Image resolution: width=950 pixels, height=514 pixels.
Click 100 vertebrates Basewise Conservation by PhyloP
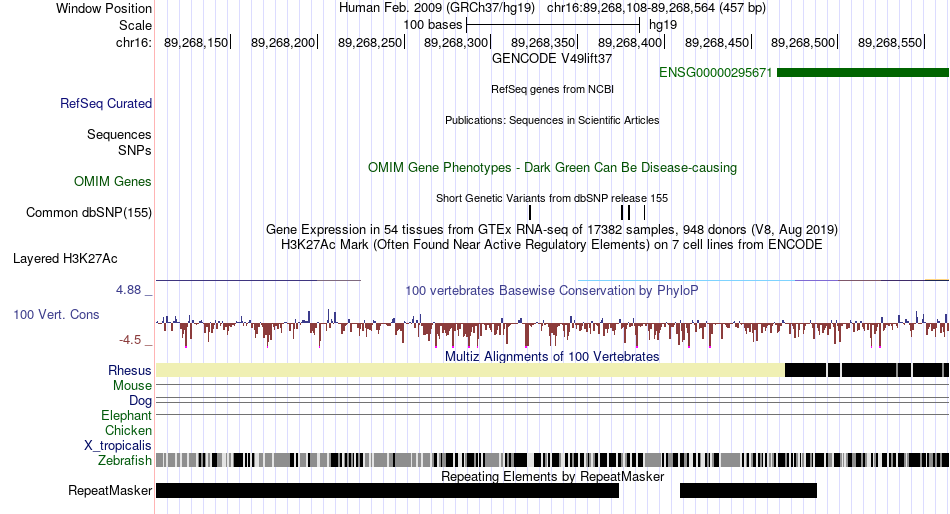552,290
